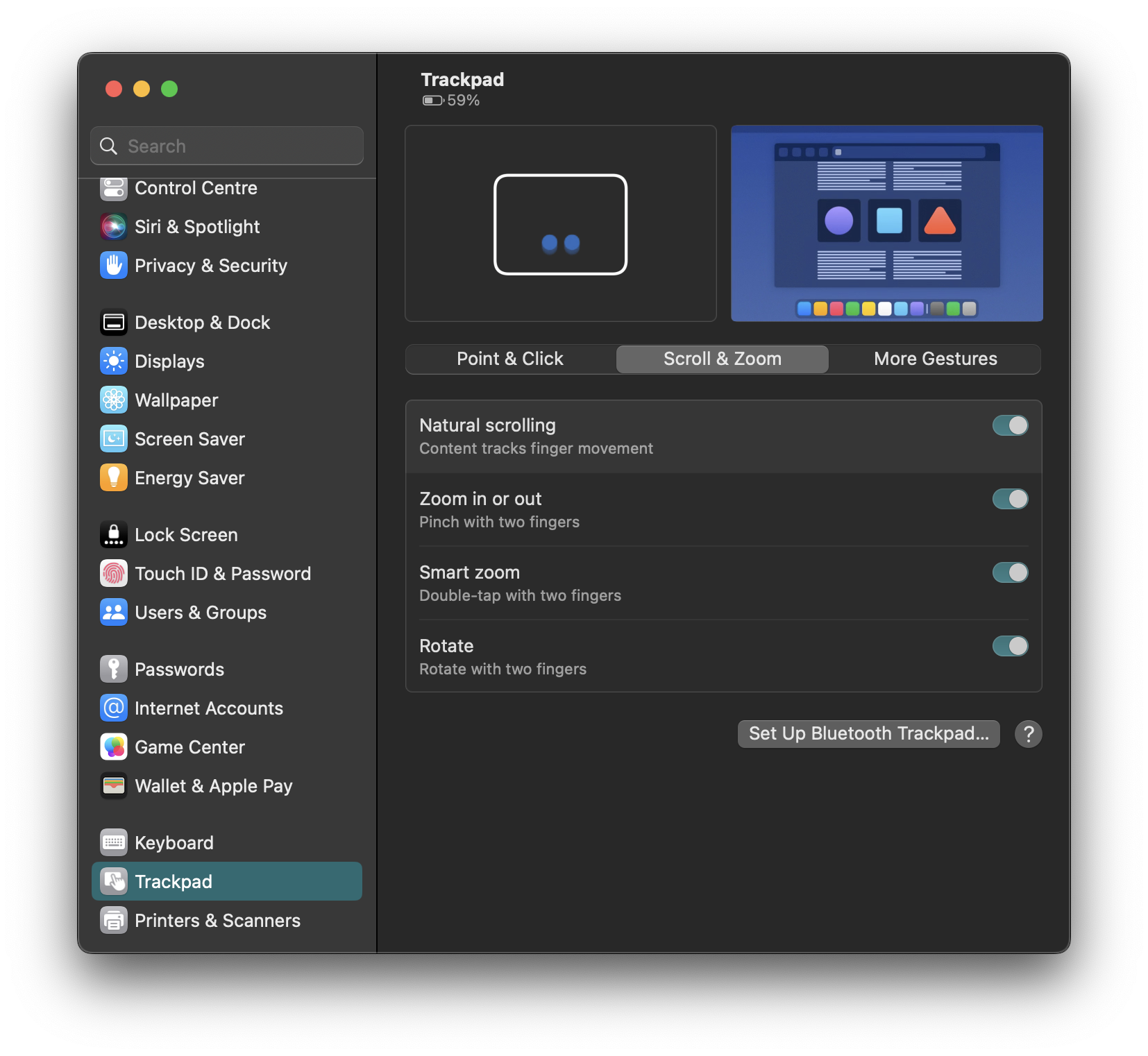Minimize the window with the yellow button
The image size is (1148, 1056).
click(142, 89)
